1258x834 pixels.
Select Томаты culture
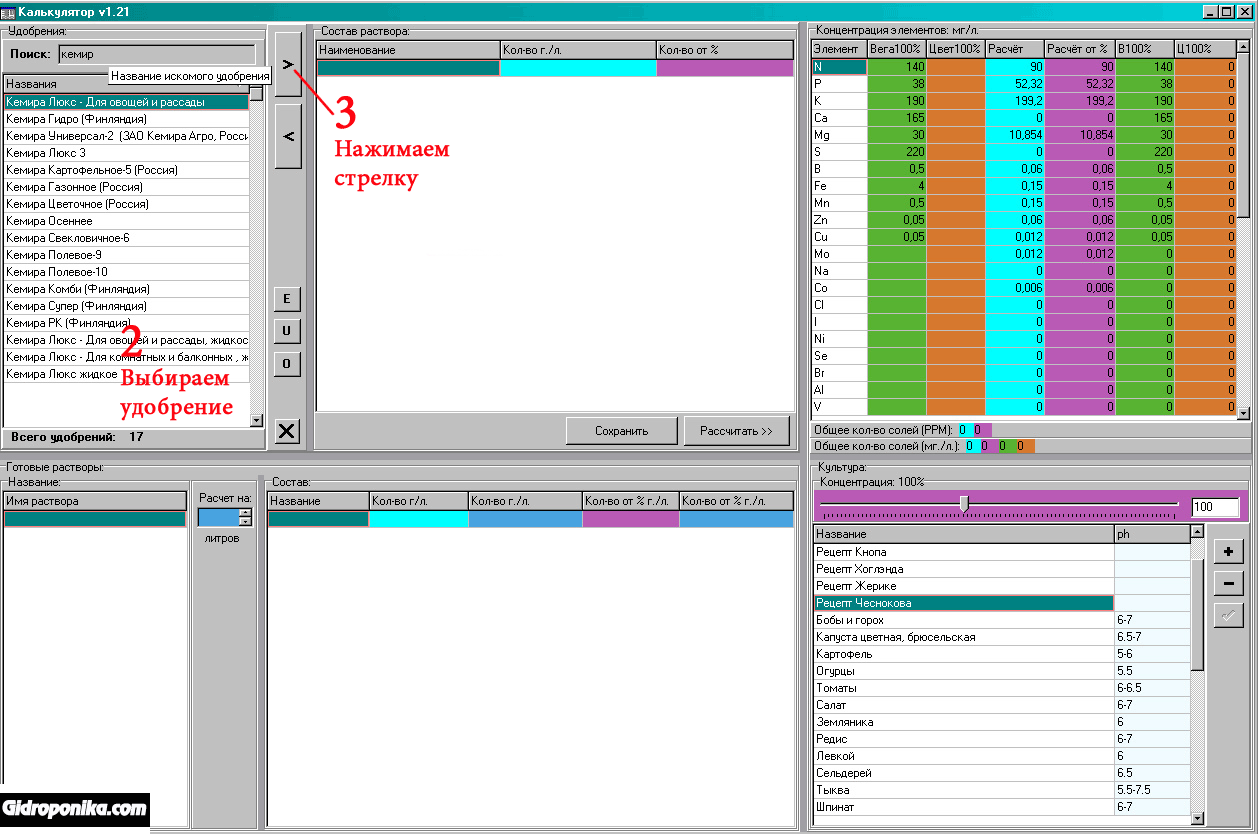pos(964,688)
